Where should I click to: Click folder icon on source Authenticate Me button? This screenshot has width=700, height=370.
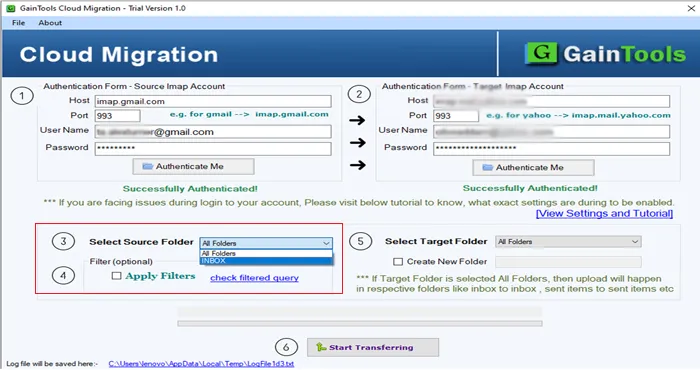[x=147, y=166]
